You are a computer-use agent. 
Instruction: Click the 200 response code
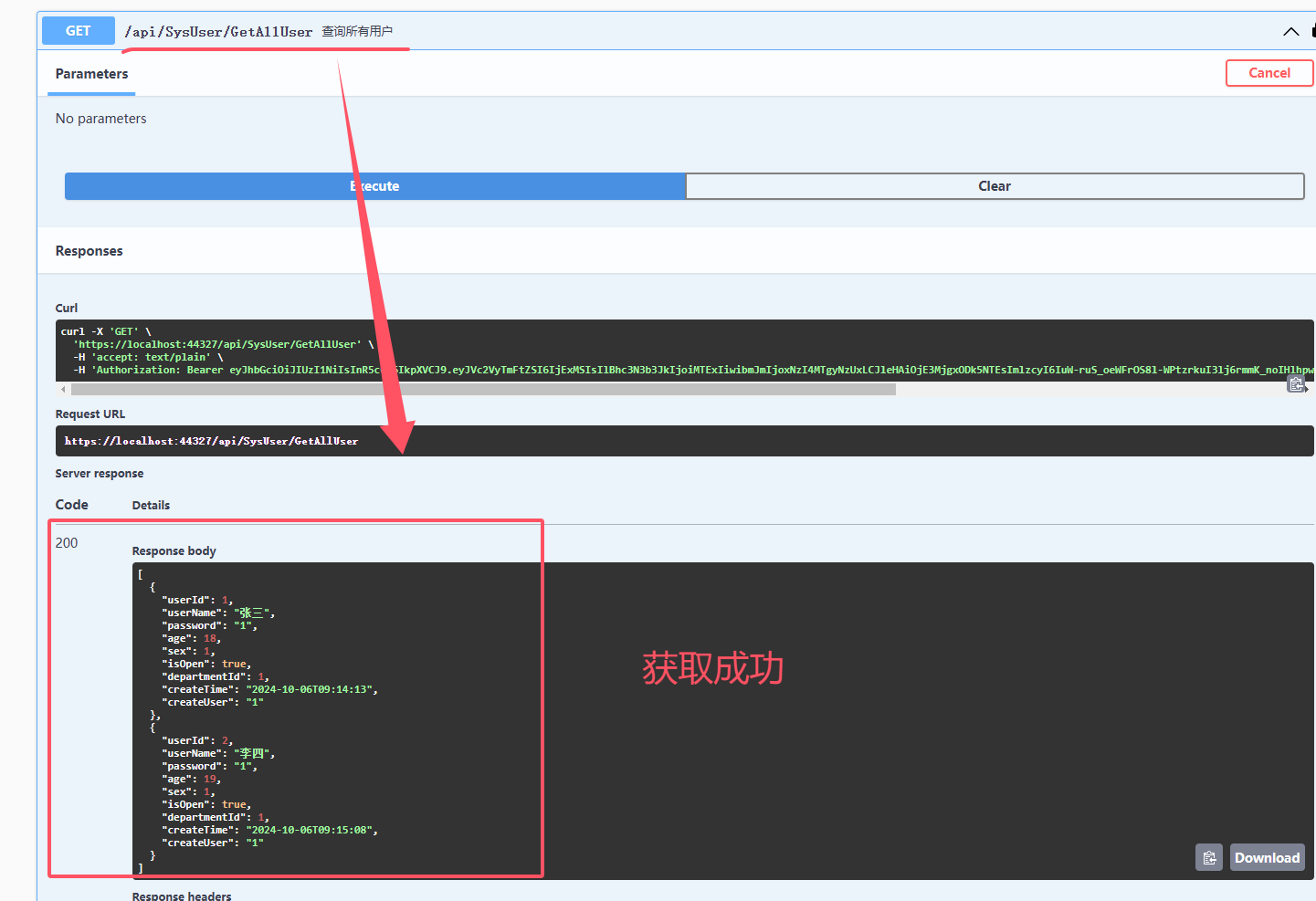(x=67, y=543)
